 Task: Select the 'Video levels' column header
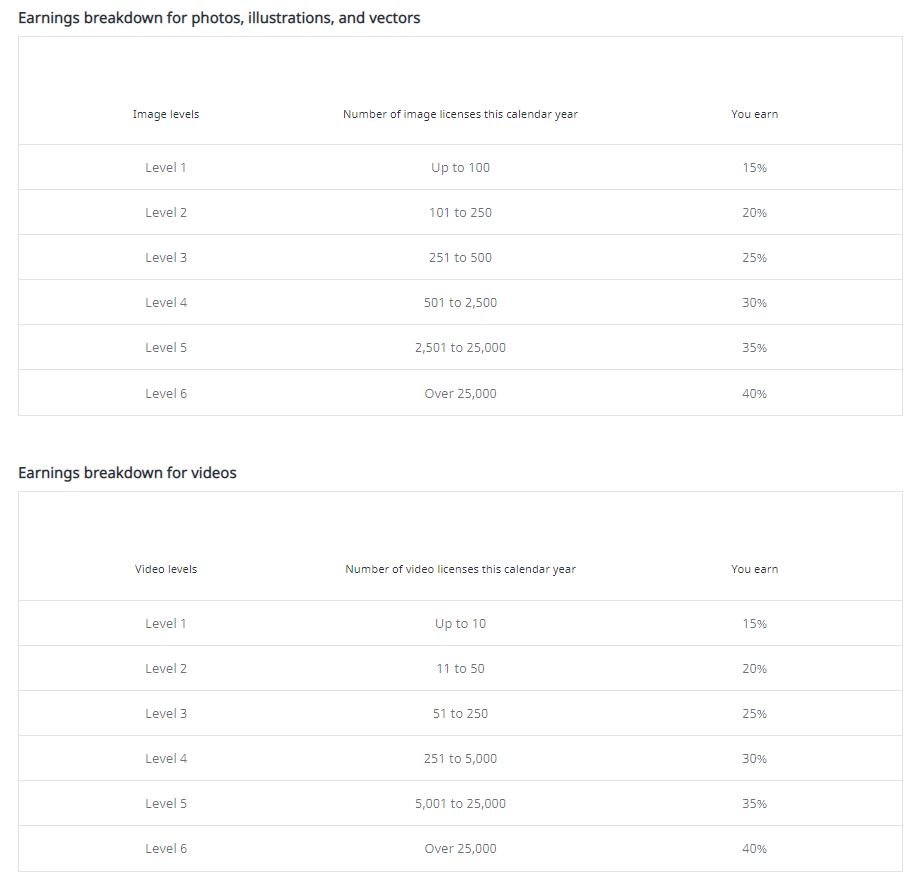point(166,569)
